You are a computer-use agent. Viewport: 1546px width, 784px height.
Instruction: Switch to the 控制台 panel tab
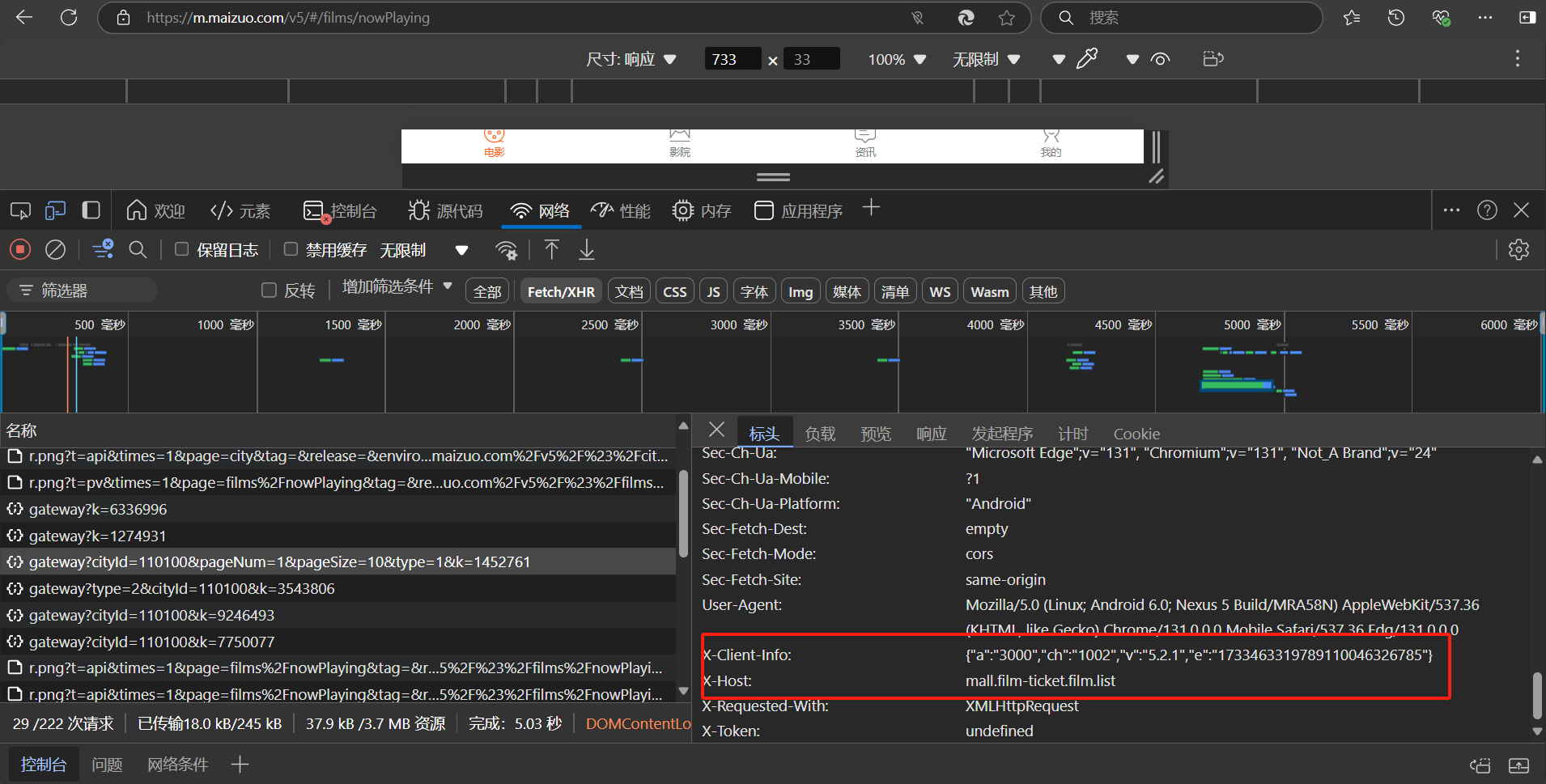click(x=340, y=211)
